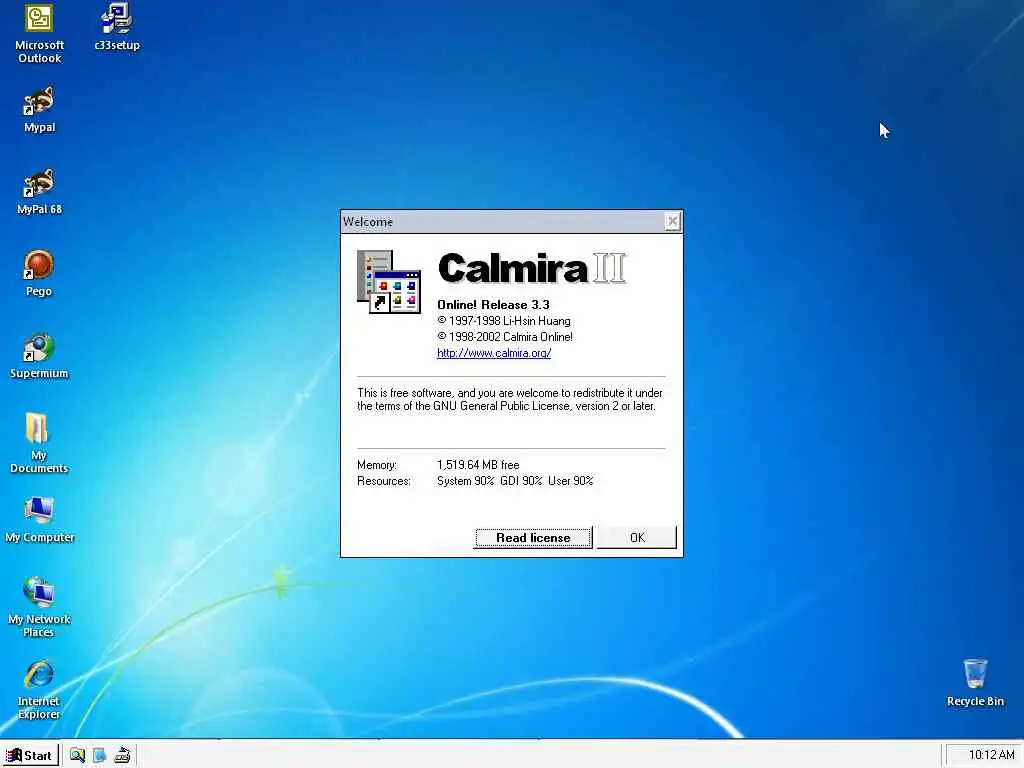Open the Microsoft Outlook desktop icon
Image resolution: width=1024 pixels, height=768 pixels.
click(39, 33)
